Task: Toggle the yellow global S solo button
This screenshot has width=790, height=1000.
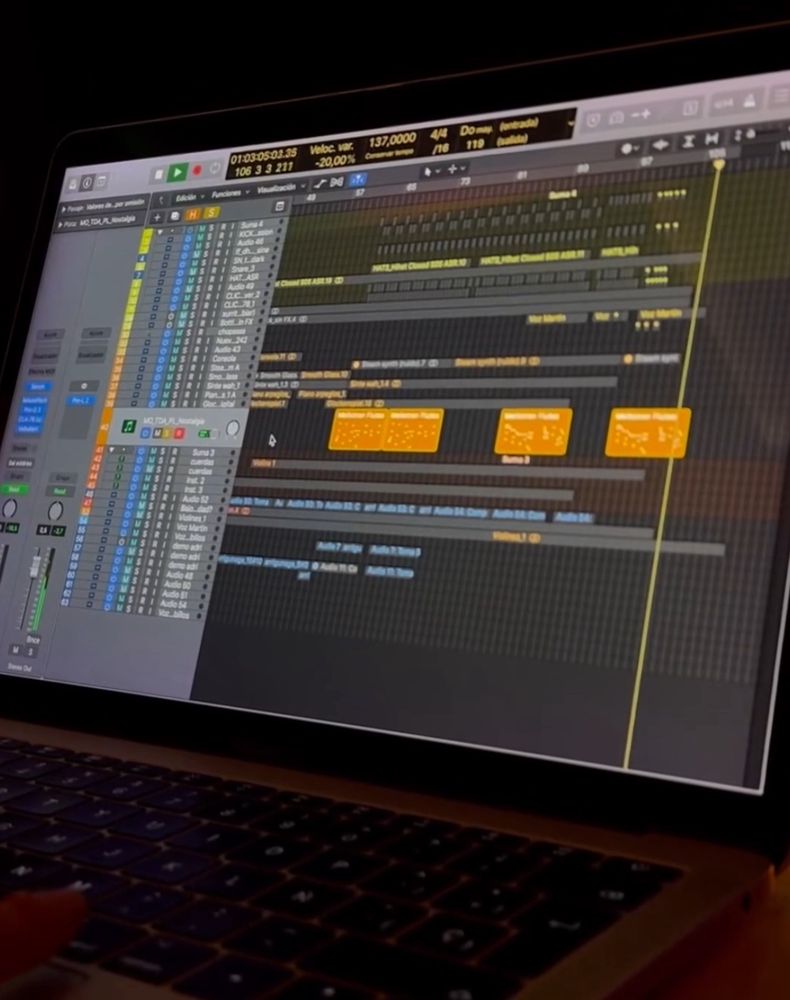Action: [211, 213]
